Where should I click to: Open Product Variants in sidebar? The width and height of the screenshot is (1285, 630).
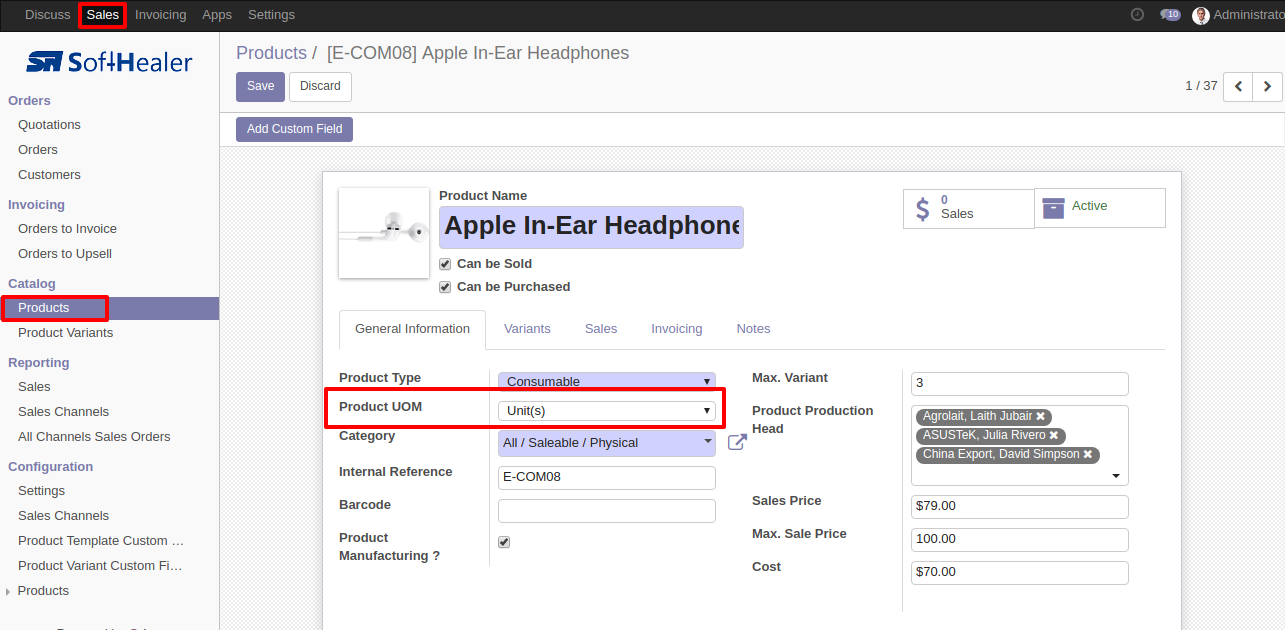pos(65,333)
